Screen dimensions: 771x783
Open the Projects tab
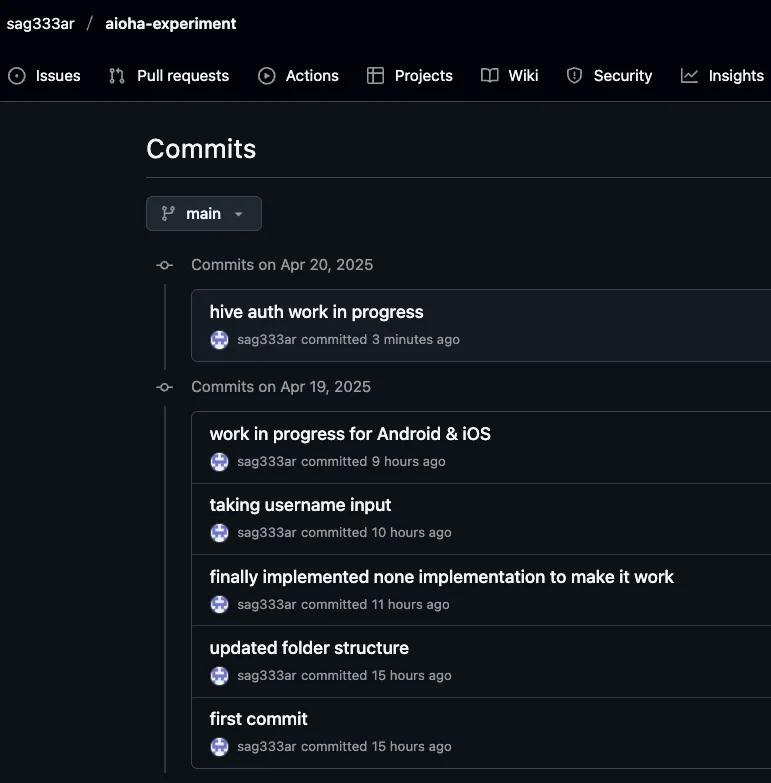click(409, 76)
